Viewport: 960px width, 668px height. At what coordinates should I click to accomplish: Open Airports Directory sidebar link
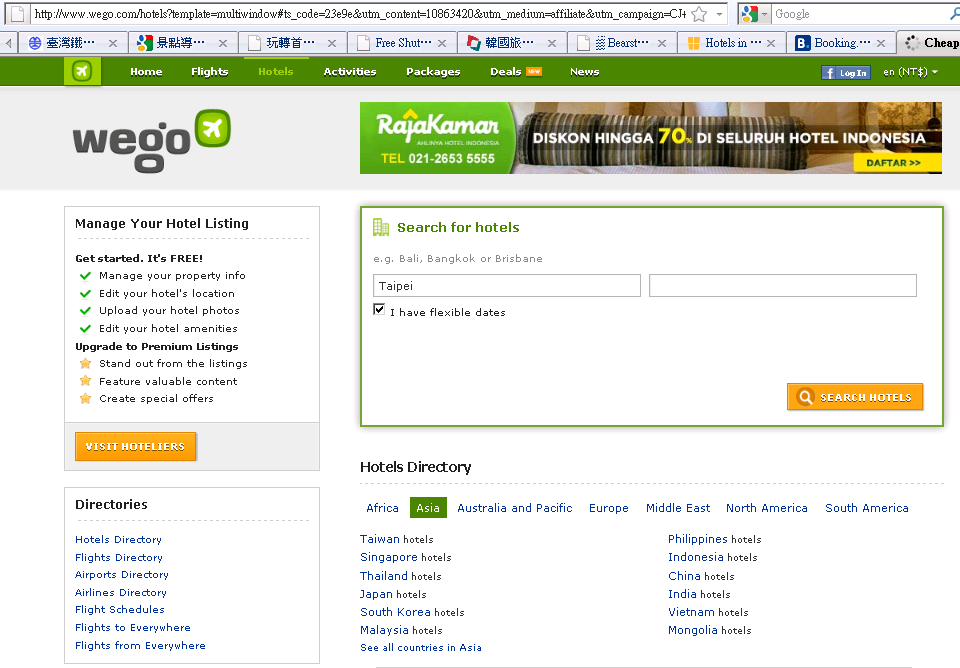pyautogui.click(x=122, y=574)
